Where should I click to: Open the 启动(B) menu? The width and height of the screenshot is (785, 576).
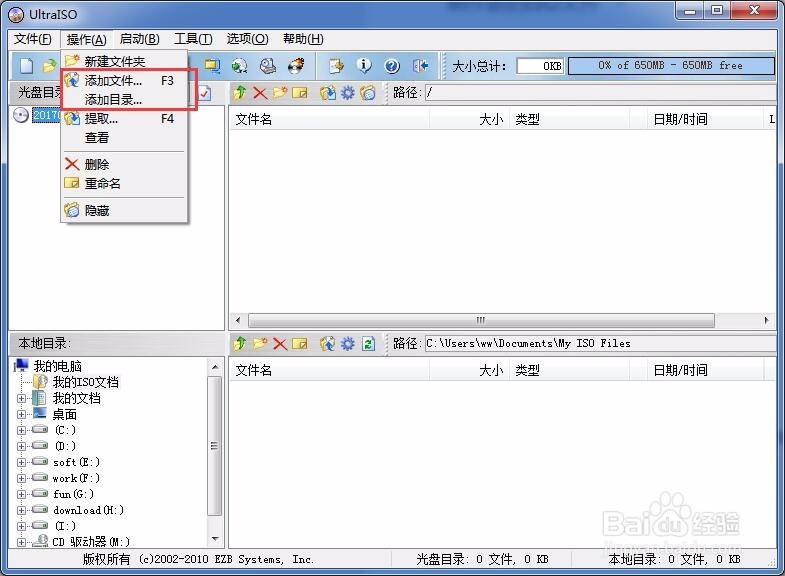pyautogui.click(x=140, y=39)
